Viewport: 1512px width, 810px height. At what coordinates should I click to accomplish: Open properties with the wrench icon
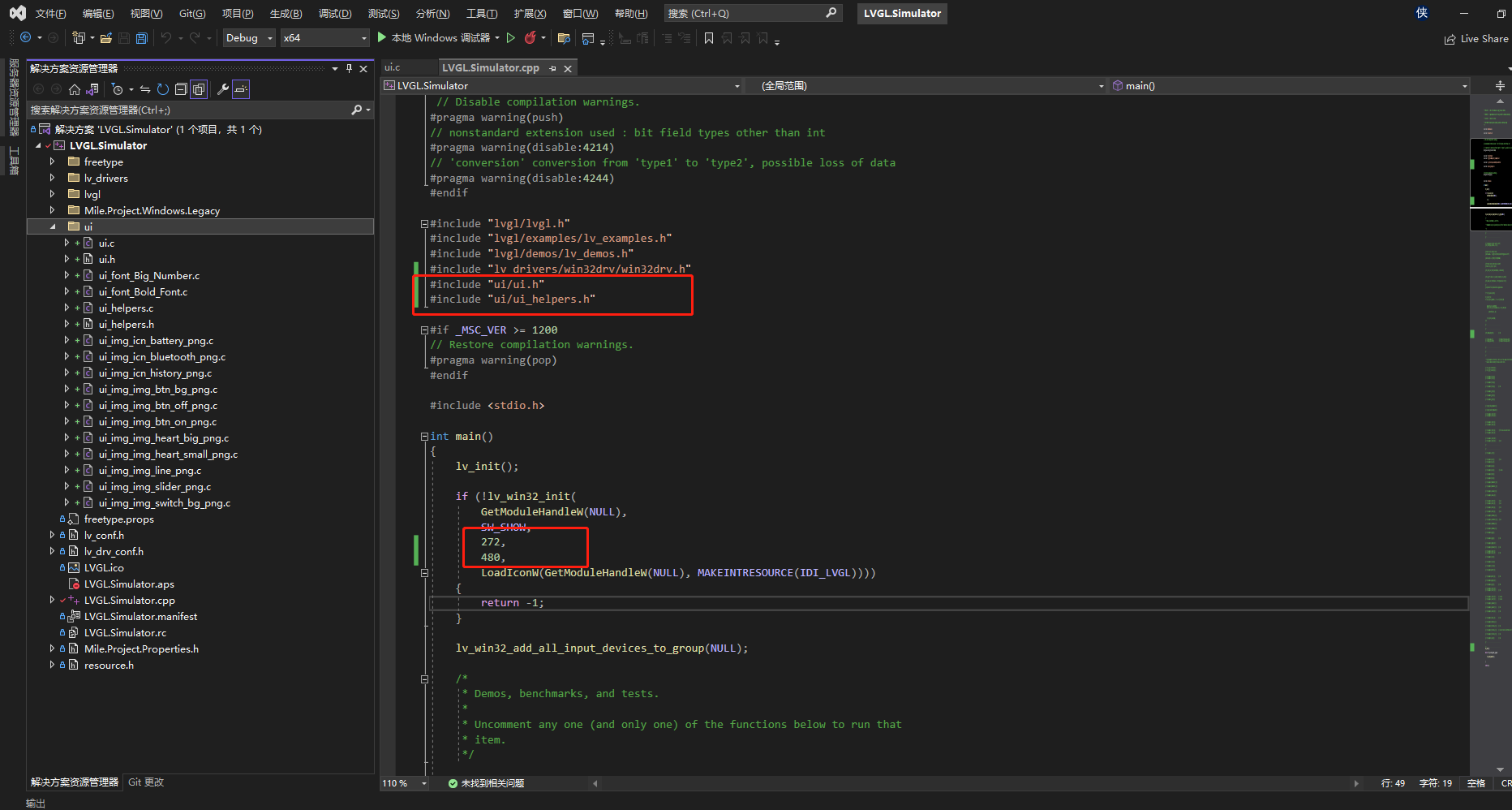click(223, 89)
